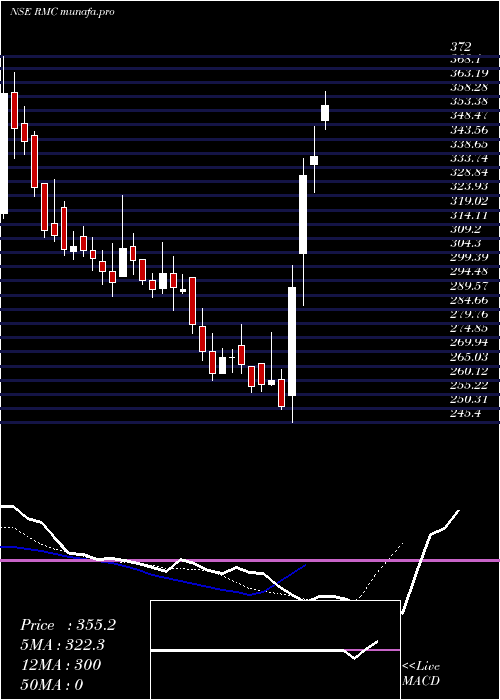Click the 284.66 price axis label
The width and height of the screenshot is (500, 700).
[469, 300]
